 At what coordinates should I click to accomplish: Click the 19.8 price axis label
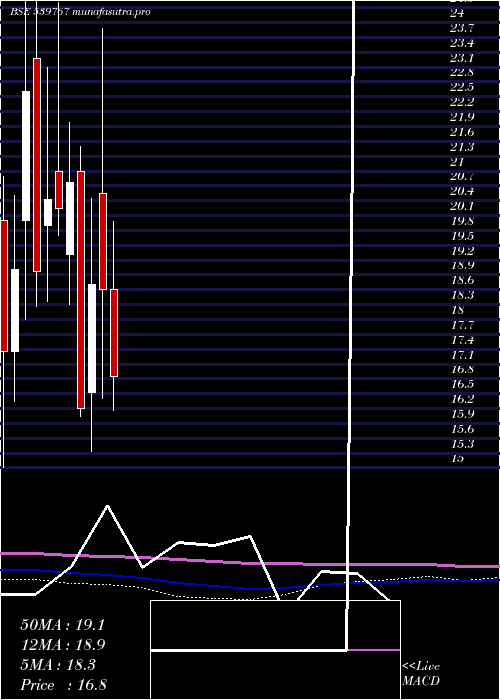462,221
